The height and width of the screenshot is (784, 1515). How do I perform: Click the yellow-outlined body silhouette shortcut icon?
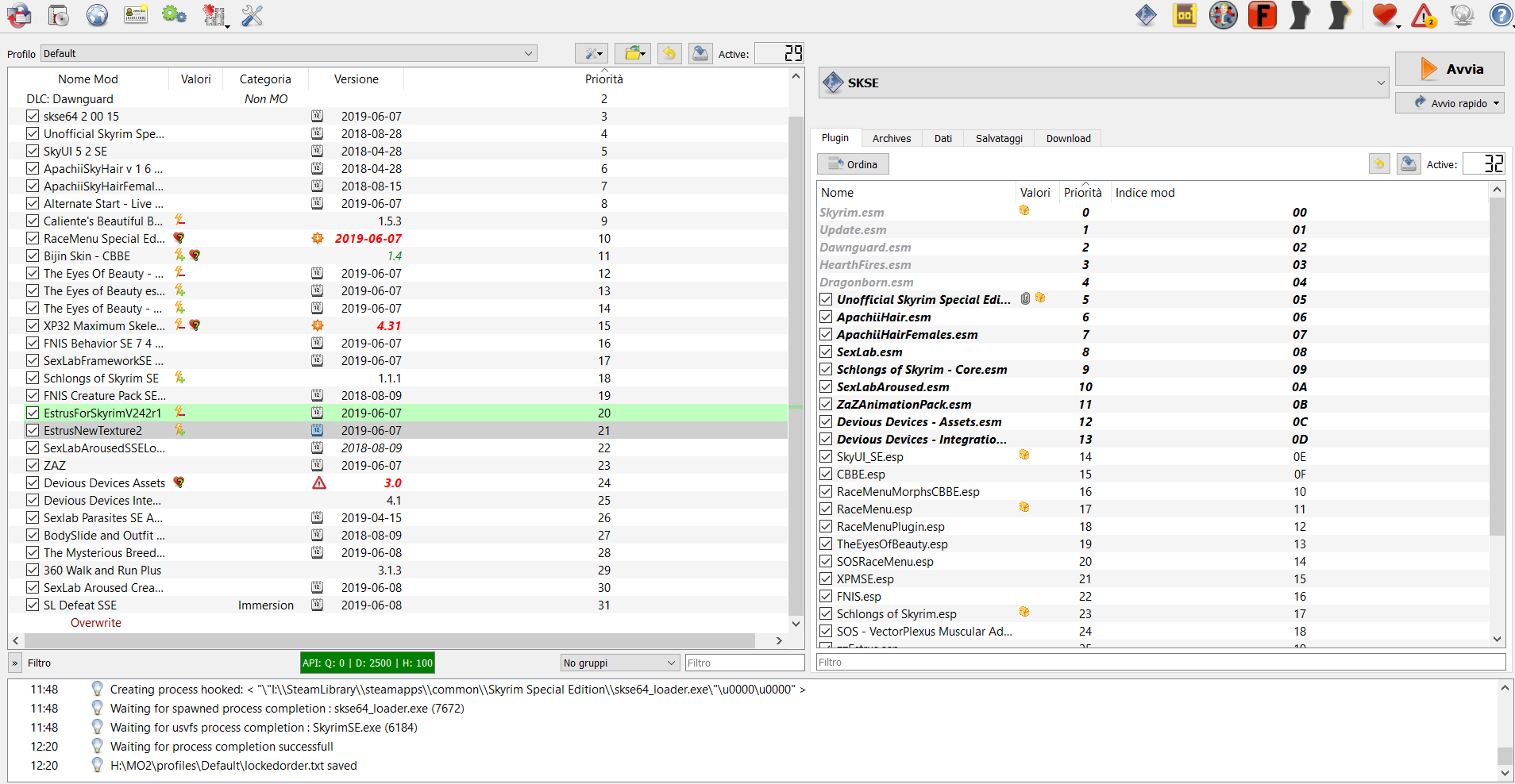1340,15
